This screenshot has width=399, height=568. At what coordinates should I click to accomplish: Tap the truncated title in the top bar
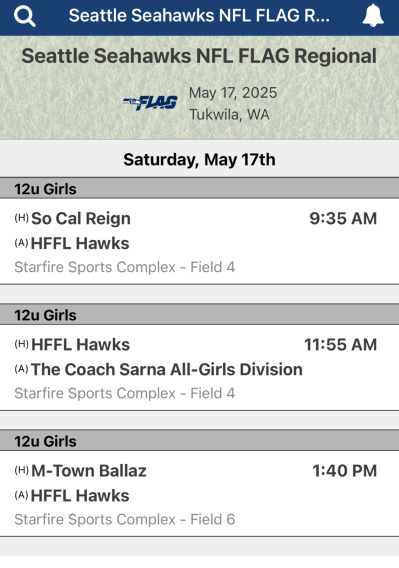point(199,16)
